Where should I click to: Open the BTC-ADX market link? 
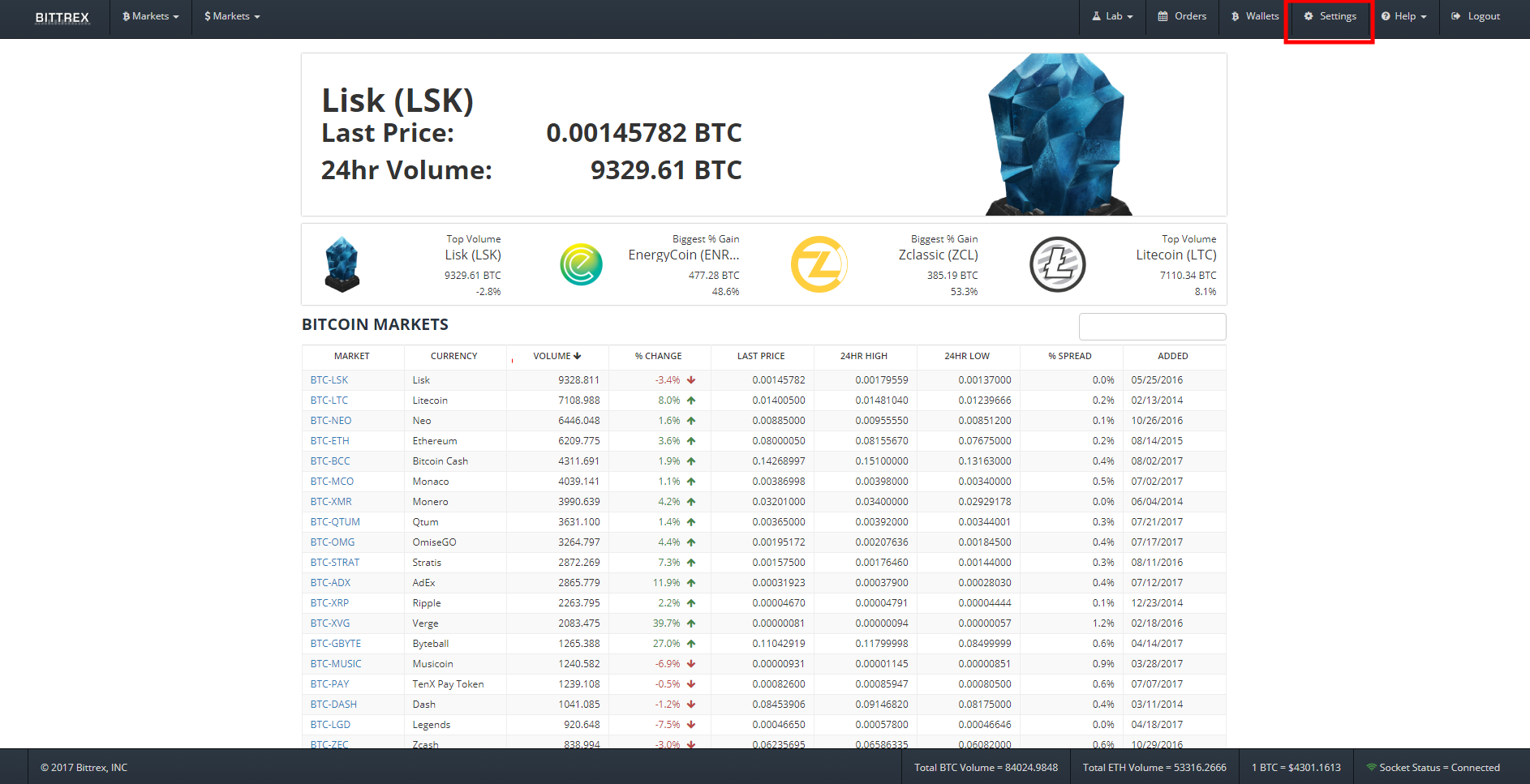tap(330, 583)
